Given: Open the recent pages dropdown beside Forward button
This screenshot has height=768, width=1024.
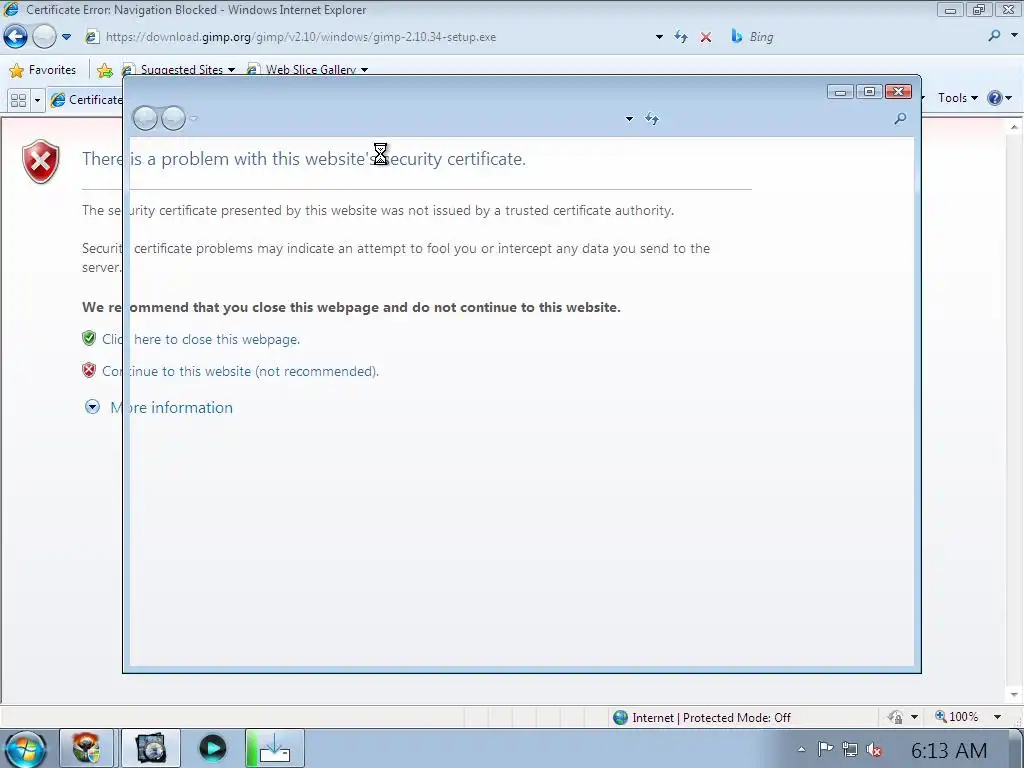Looking at the screenshot, I should [67, 37].
